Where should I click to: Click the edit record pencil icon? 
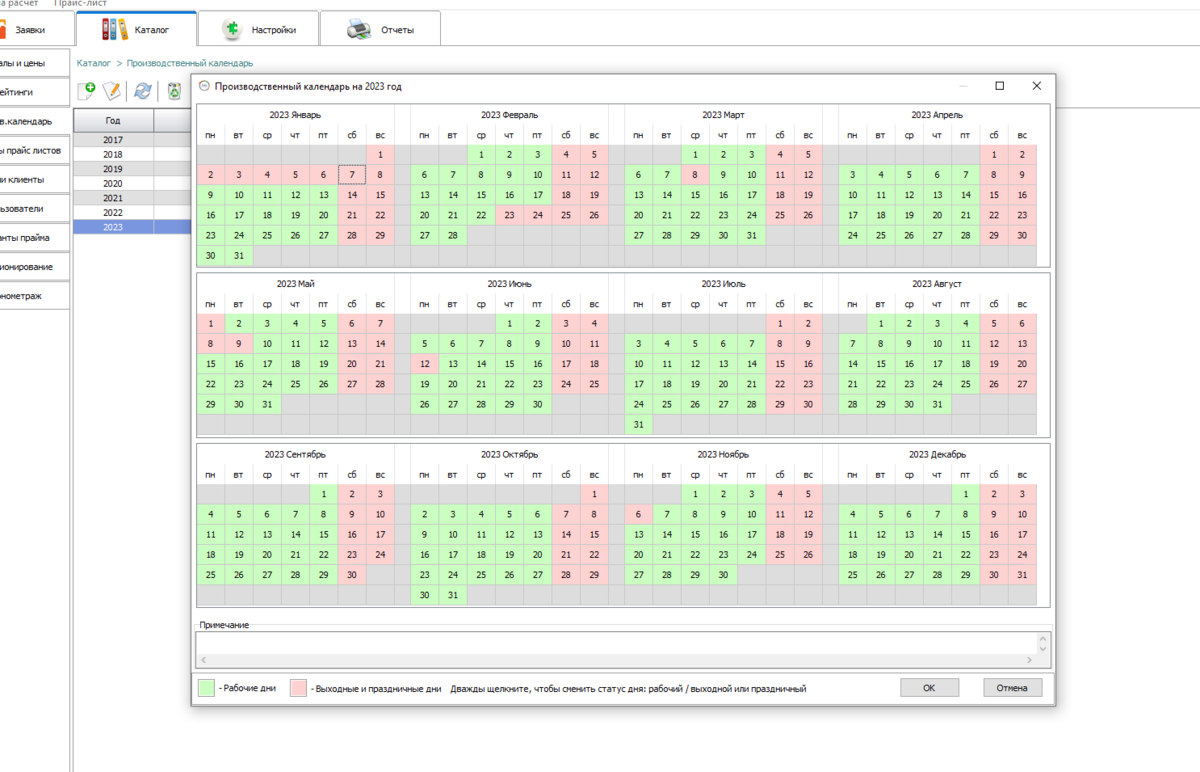click(x=112, y=91)
